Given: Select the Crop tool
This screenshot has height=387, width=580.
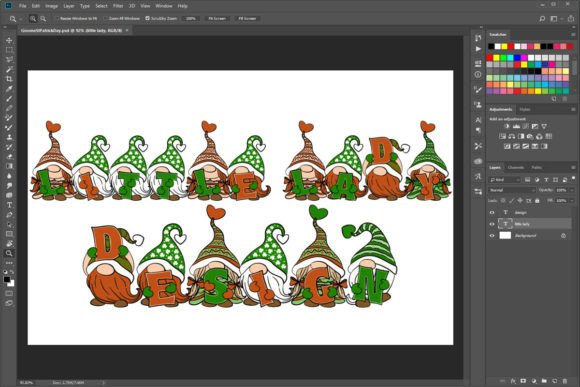Looking at the screenshot, I should (9, 79).
